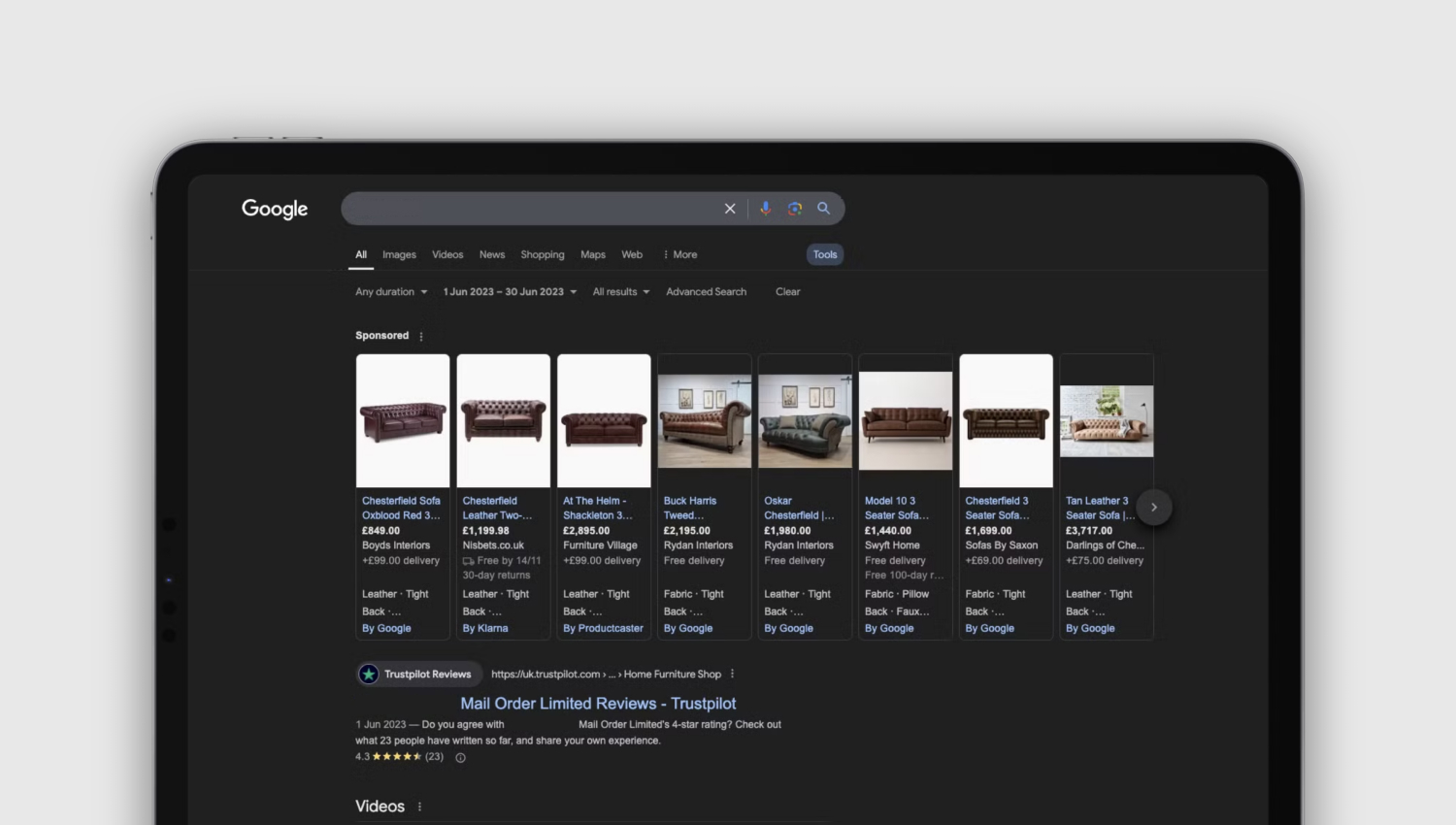Open Trustpilot result three-dot menu
The width and height of the screenshot is (1456, 825).
[733, 675]
